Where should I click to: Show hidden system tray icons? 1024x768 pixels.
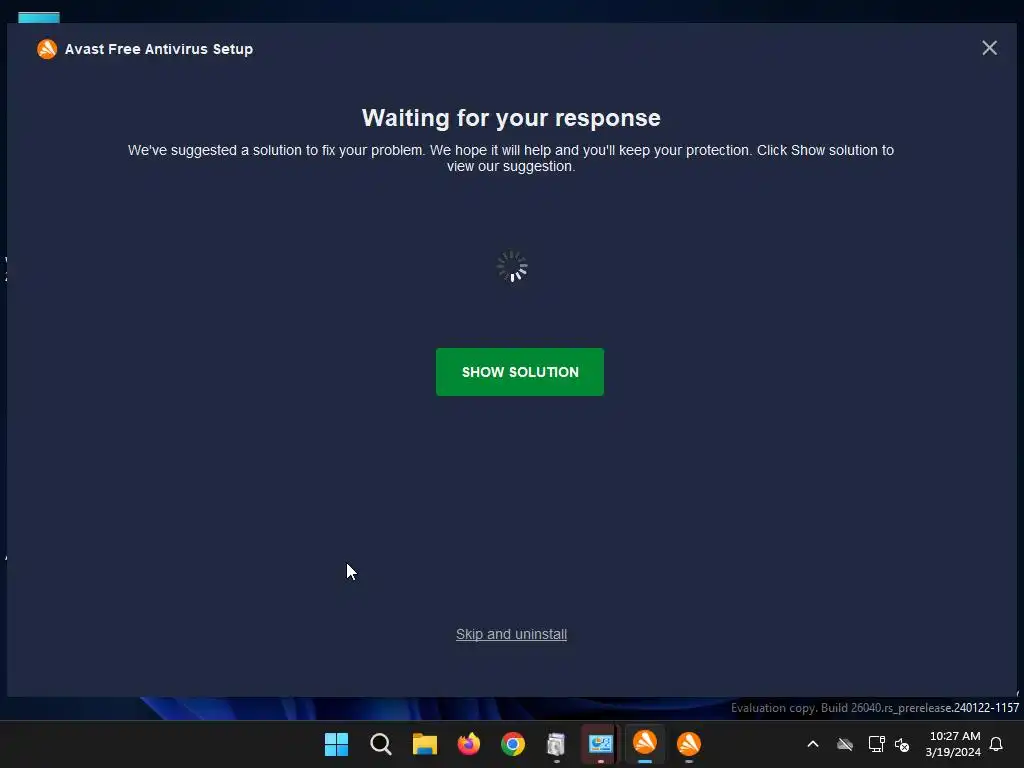click(x=813, y=744)
